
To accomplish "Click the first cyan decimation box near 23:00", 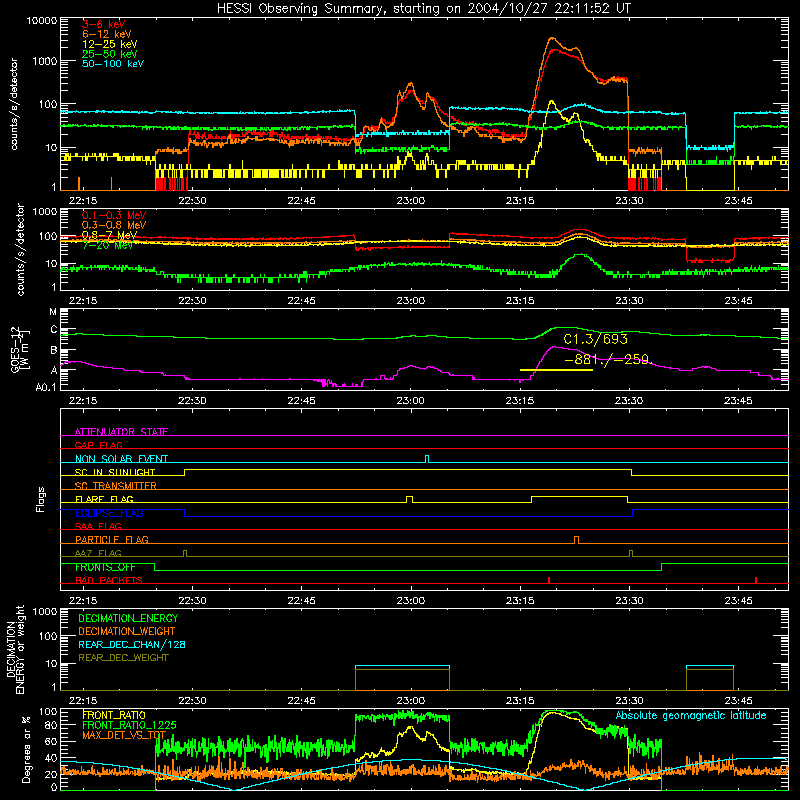I will tap(403, 666).
